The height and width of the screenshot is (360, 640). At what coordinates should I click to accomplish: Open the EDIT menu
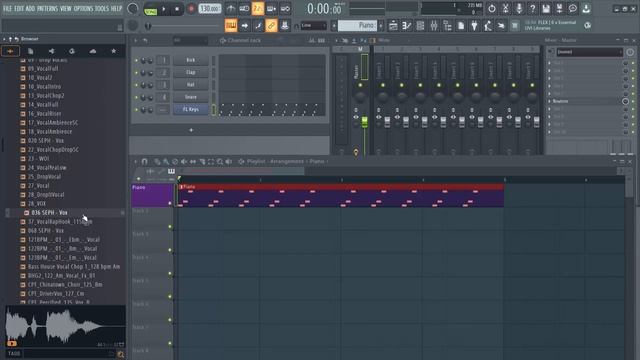[x=19, y=8]
